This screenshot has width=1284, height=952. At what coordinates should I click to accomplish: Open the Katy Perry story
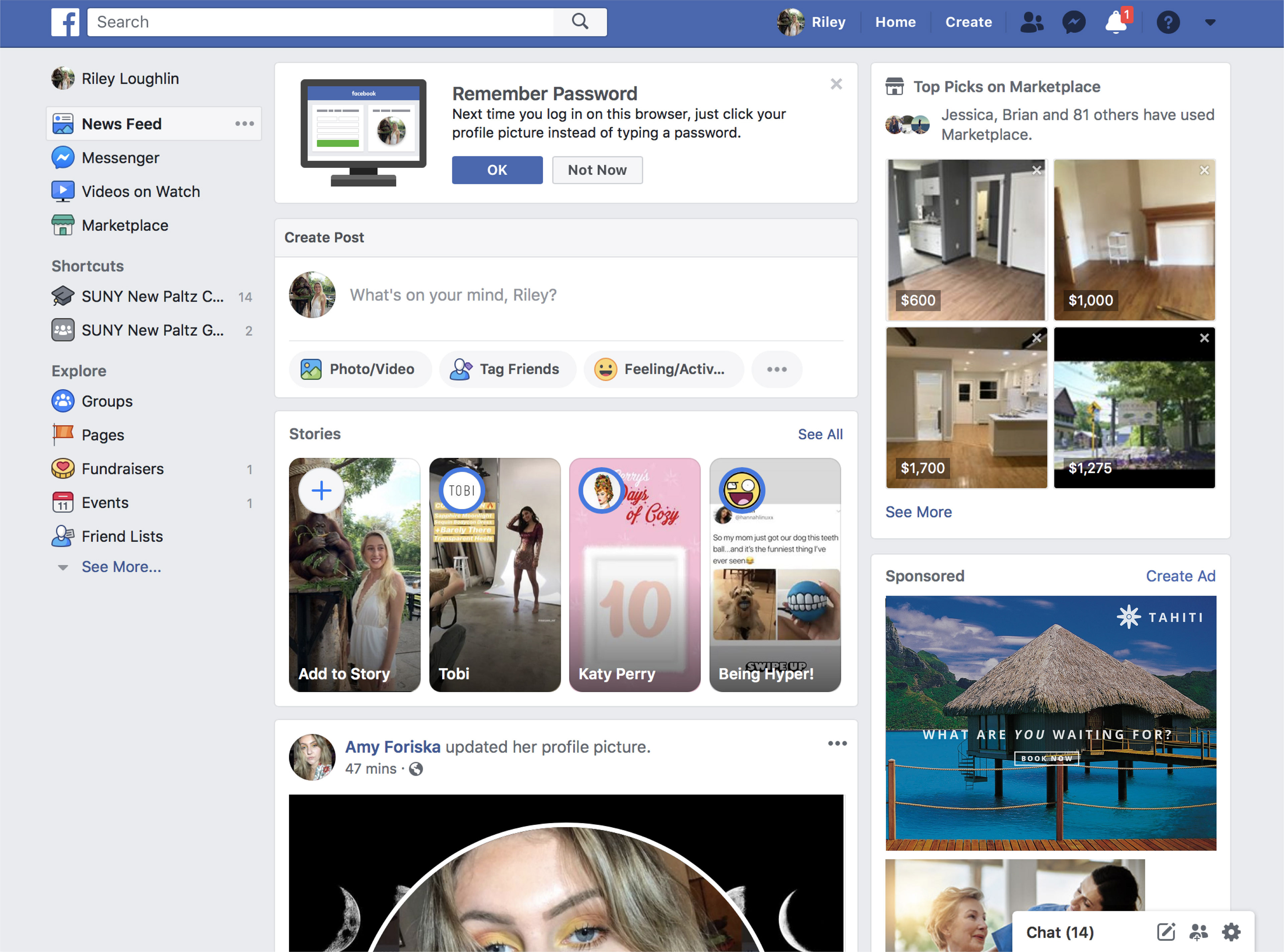(x=635, y=574)
